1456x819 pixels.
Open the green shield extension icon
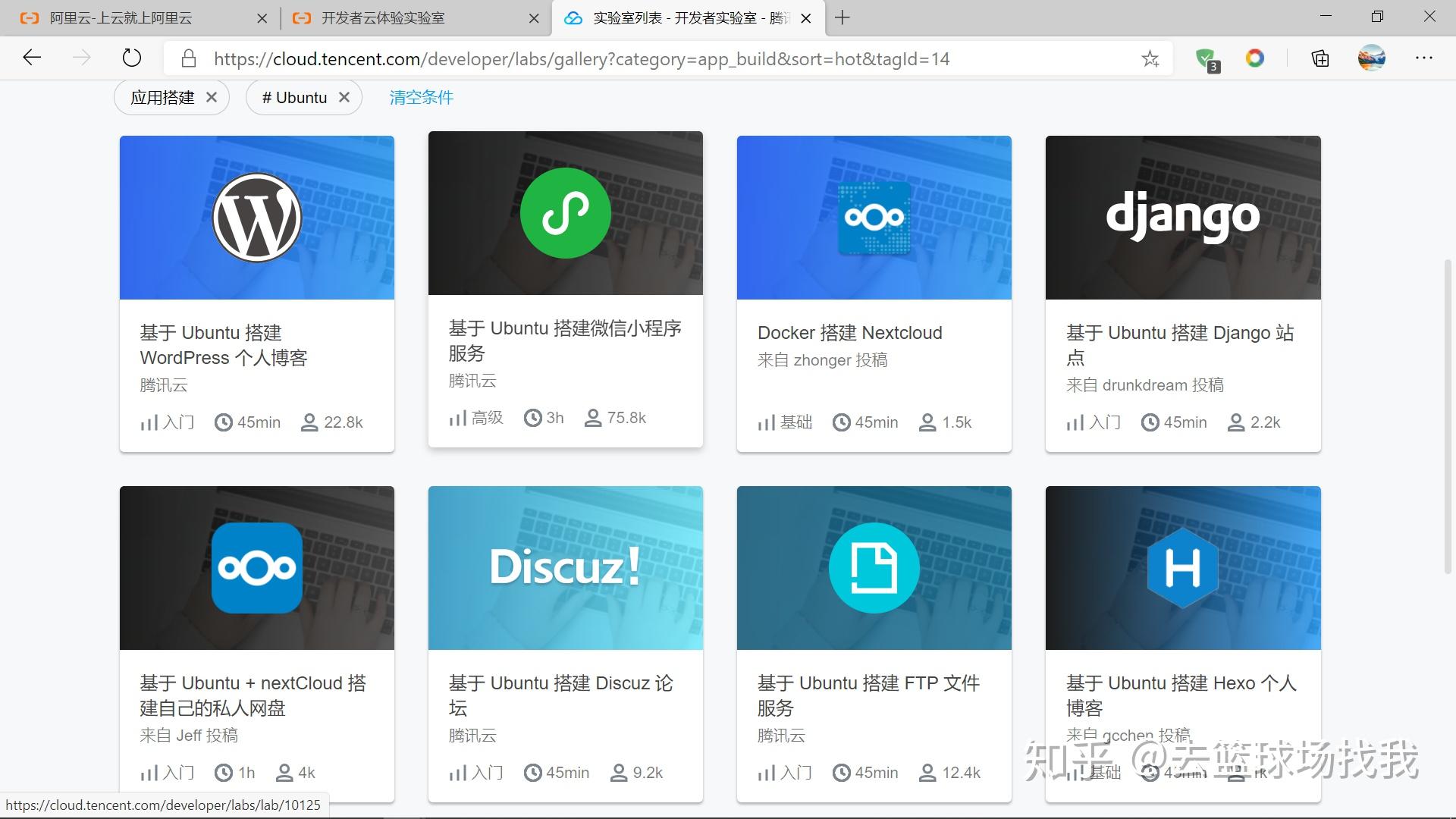pos(1207,59)
